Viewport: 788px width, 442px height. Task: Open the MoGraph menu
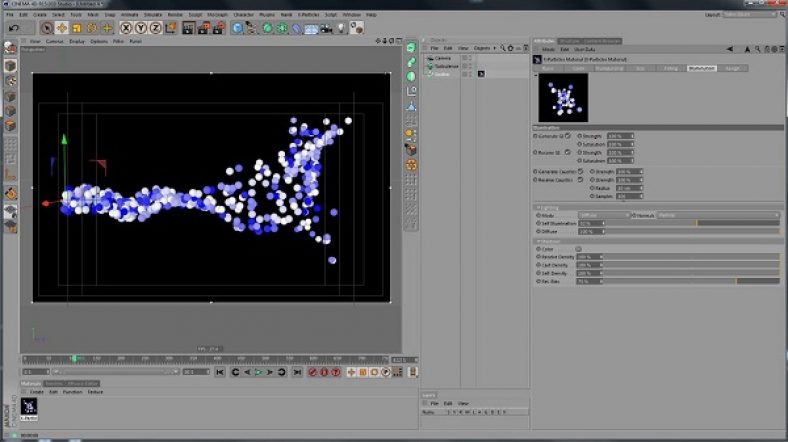[218, 15]
